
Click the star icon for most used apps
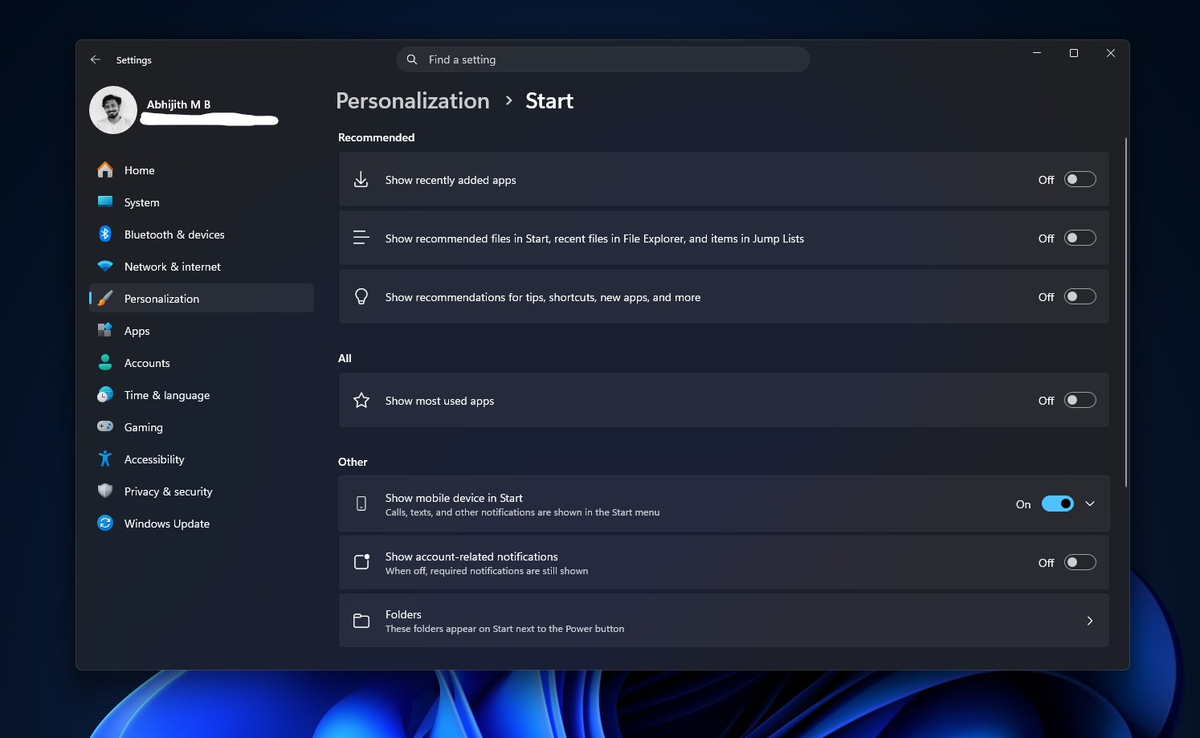tap(361, 400)
